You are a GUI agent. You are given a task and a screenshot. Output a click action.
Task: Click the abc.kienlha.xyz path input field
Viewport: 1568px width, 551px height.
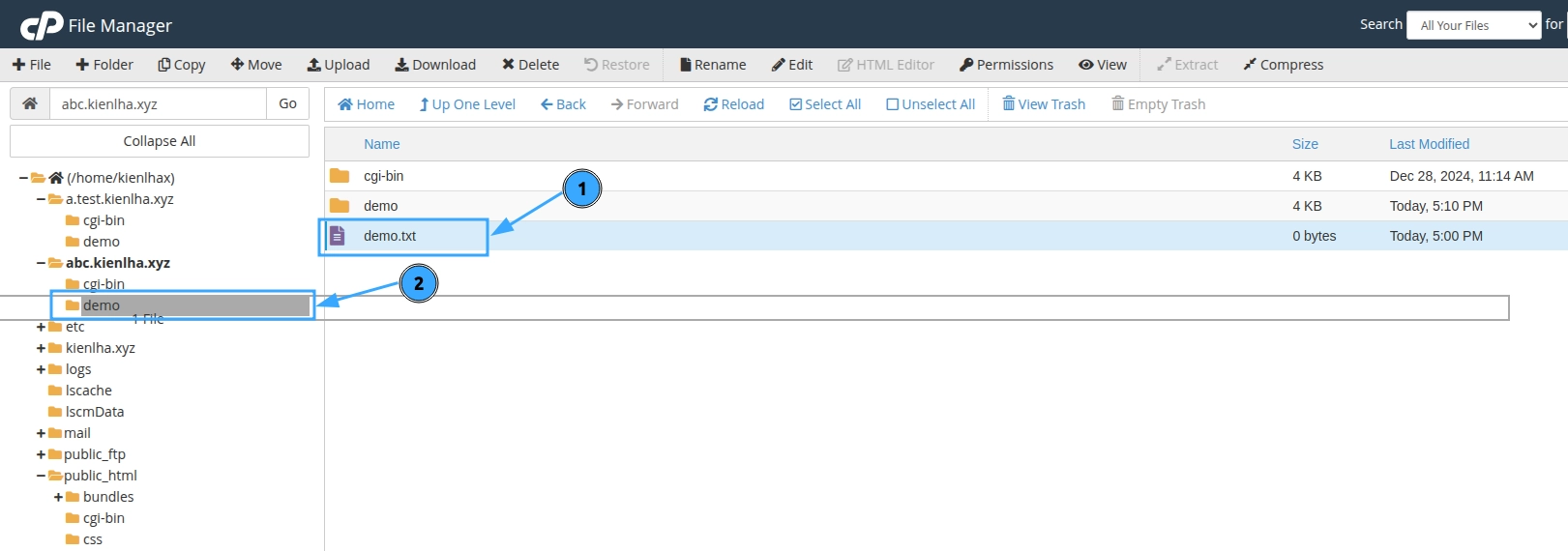pyautogui.click(x=158, y=103)
